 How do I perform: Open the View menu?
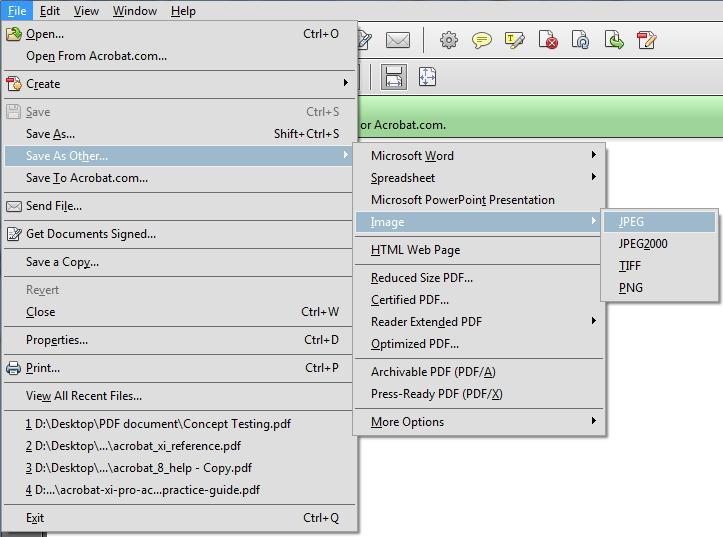click(86, 11)
